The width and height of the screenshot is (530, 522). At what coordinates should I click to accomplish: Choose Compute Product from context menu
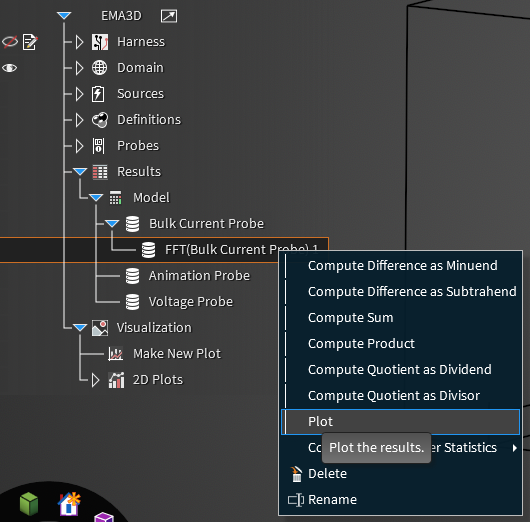pyautogui.click(x=400, y=344)
